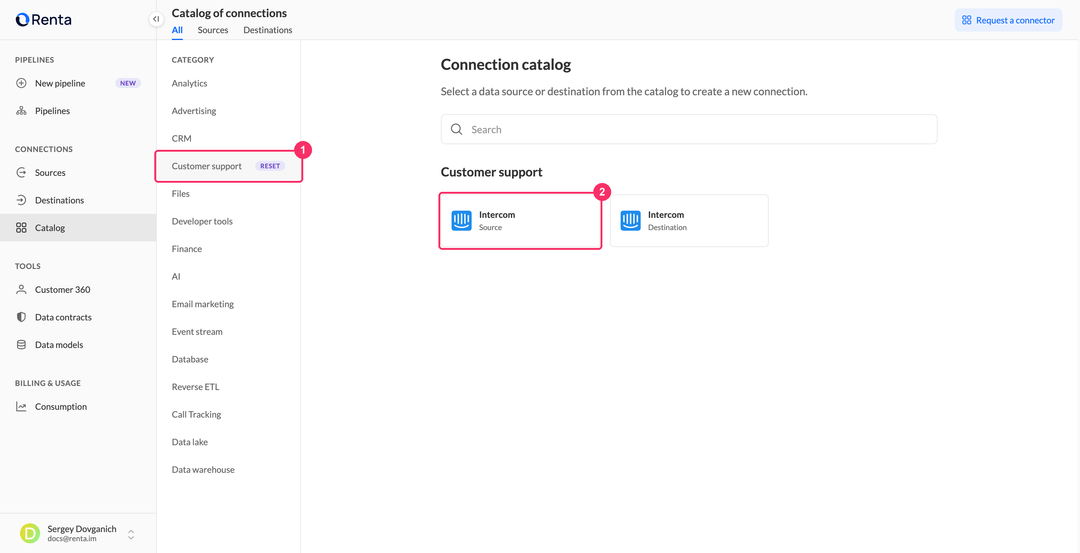1080x553 pixels.
Task: Click the Renta logo
Action: pos(43,20)
